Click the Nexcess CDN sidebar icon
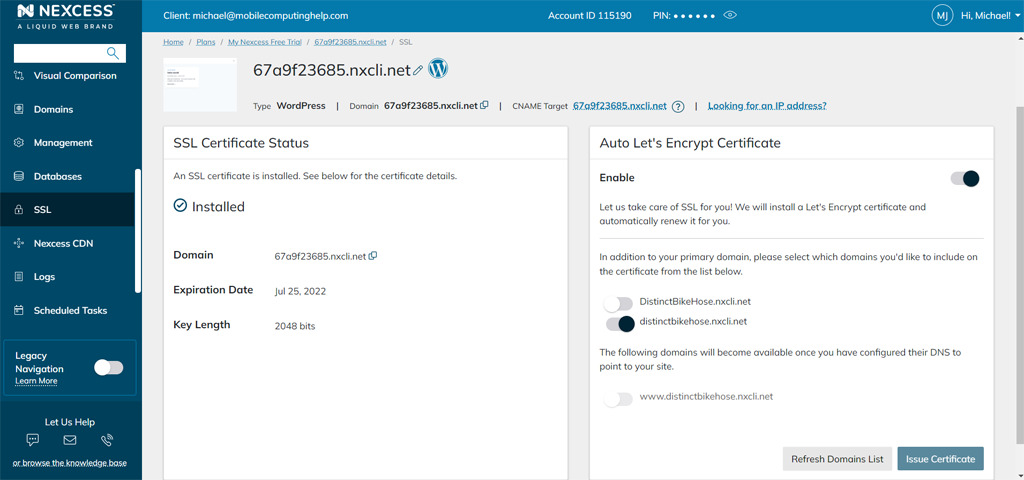The height and width of the screenshot is (480, 1024). coord(19,243)
